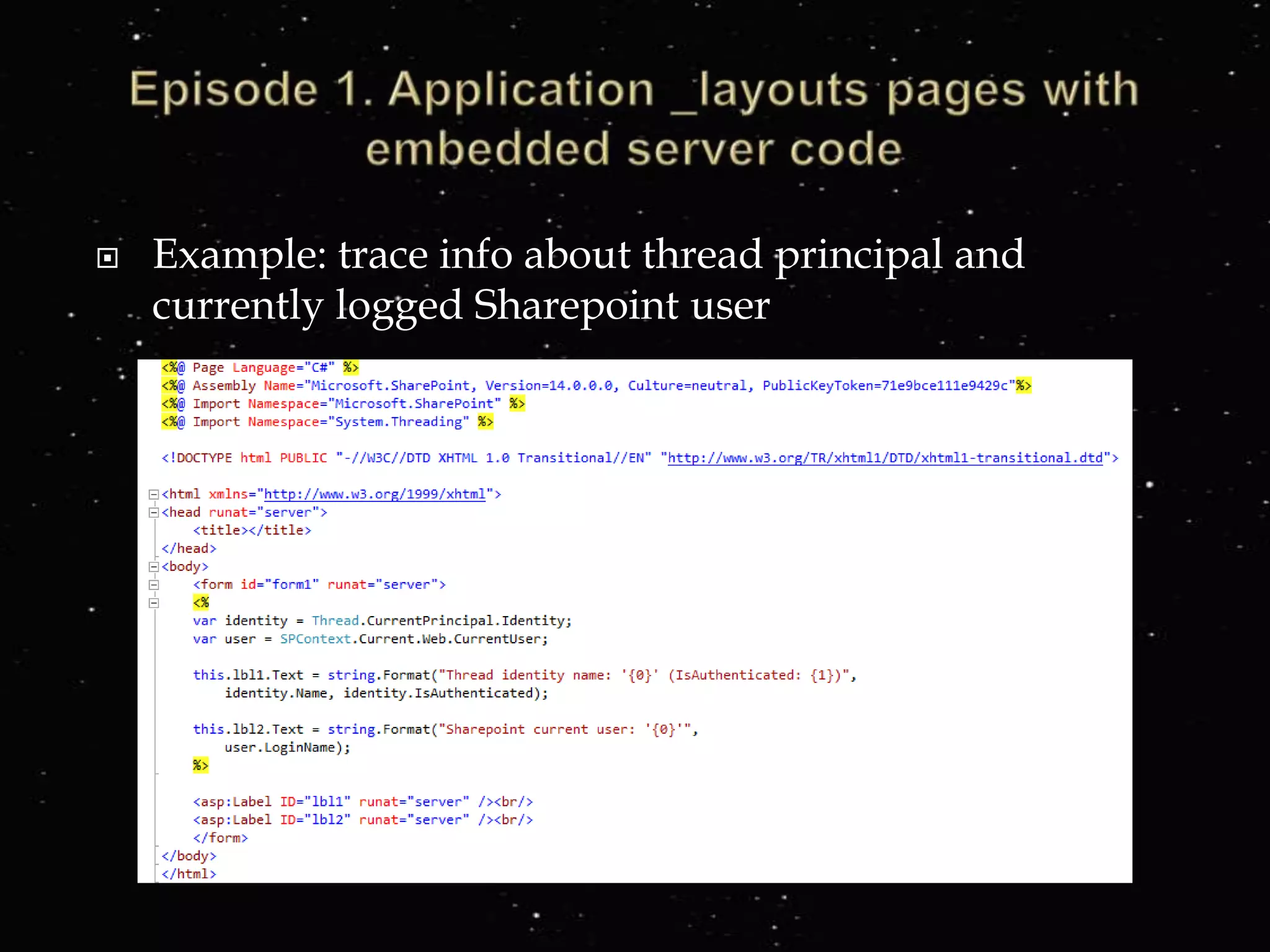1270x952 pixels.
Task: Collapse the form1 element region
Action: click(x=153, y=584)
